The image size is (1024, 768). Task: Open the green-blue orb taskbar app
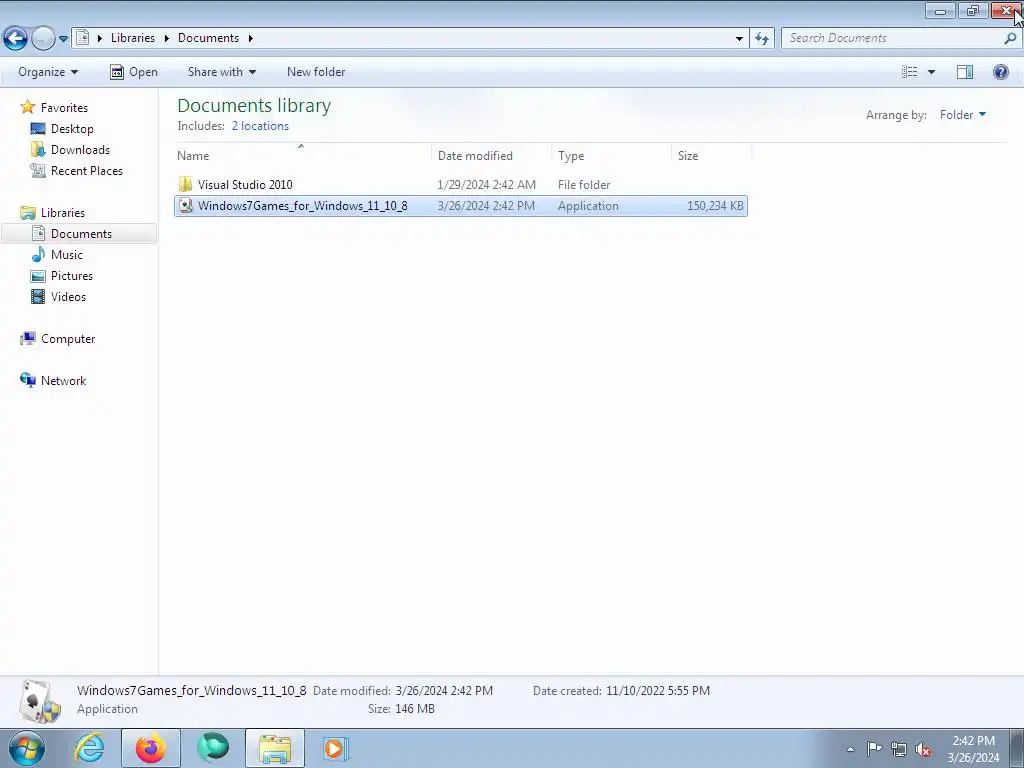coord(213,748)
